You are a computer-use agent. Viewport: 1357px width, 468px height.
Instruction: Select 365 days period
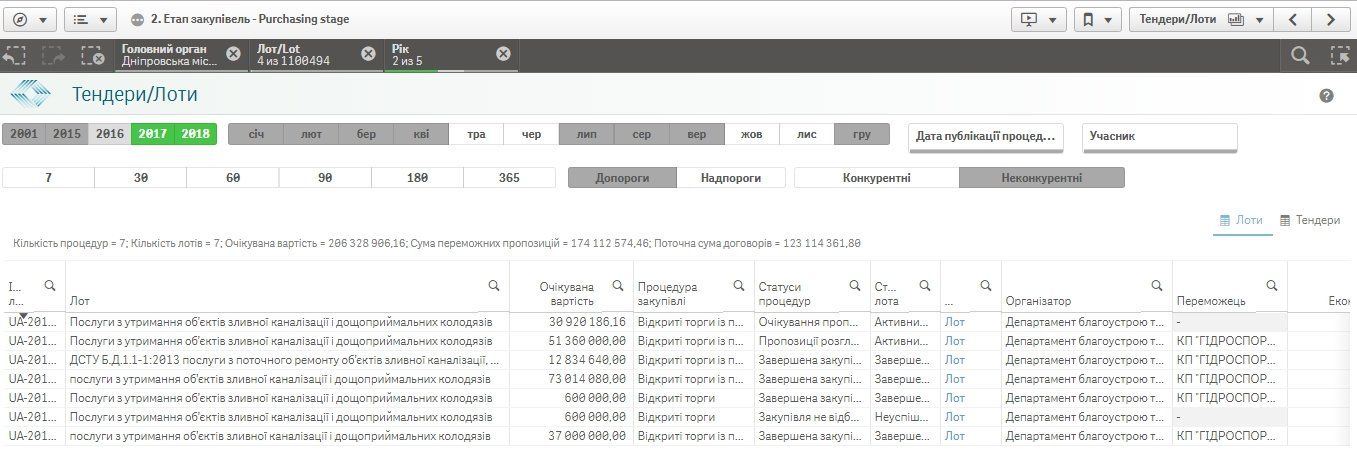(509, 178)
